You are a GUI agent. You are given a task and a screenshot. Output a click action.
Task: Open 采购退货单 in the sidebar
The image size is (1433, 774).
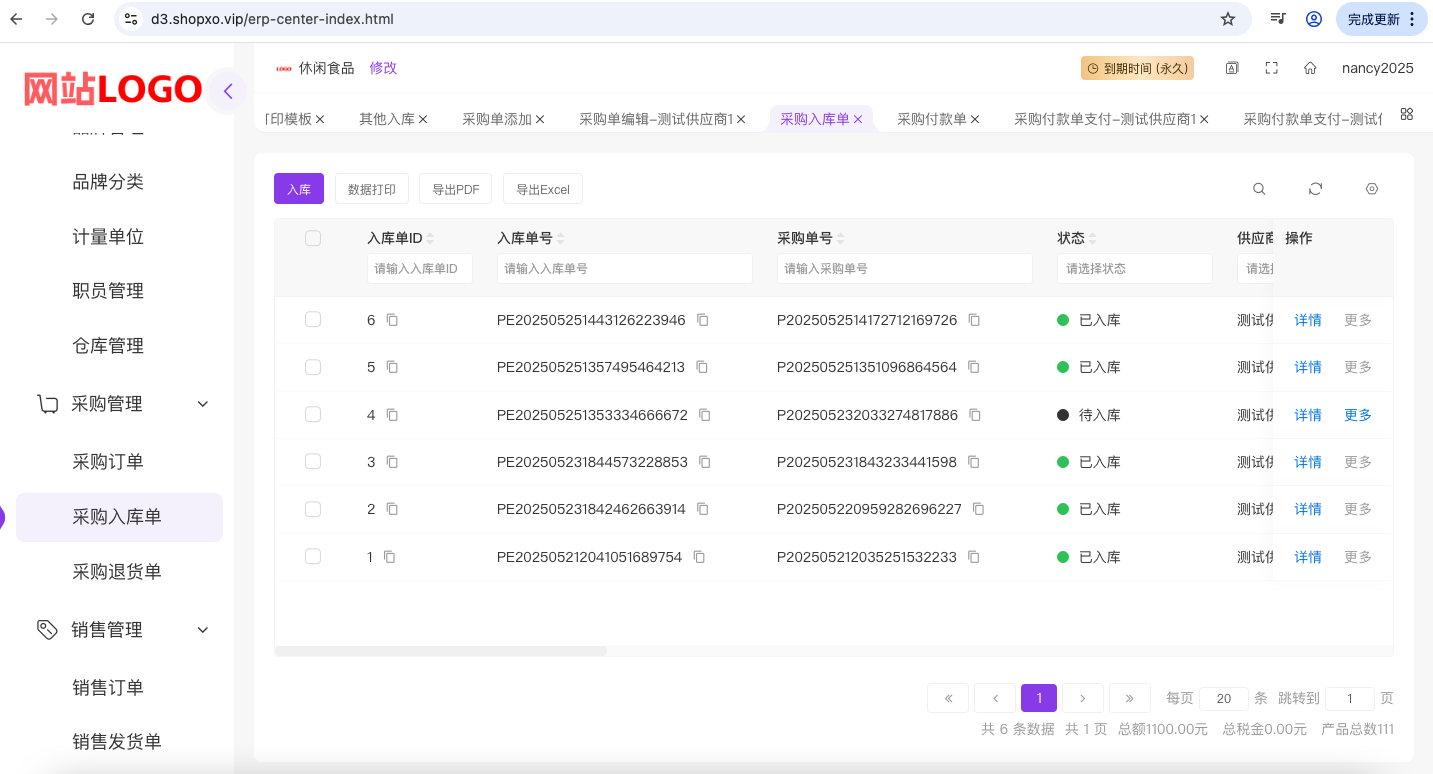point(117,572)
